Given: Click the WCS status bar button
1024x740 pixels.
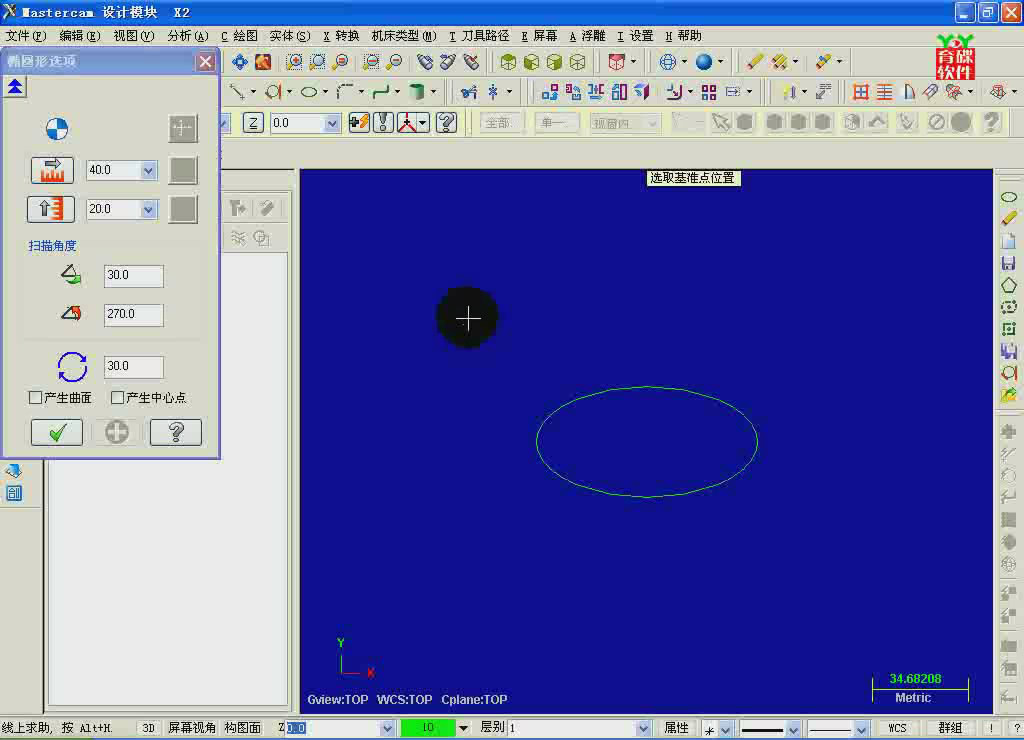Looking at the screenshot, I should pyautogui.click(x=897, y=728).
